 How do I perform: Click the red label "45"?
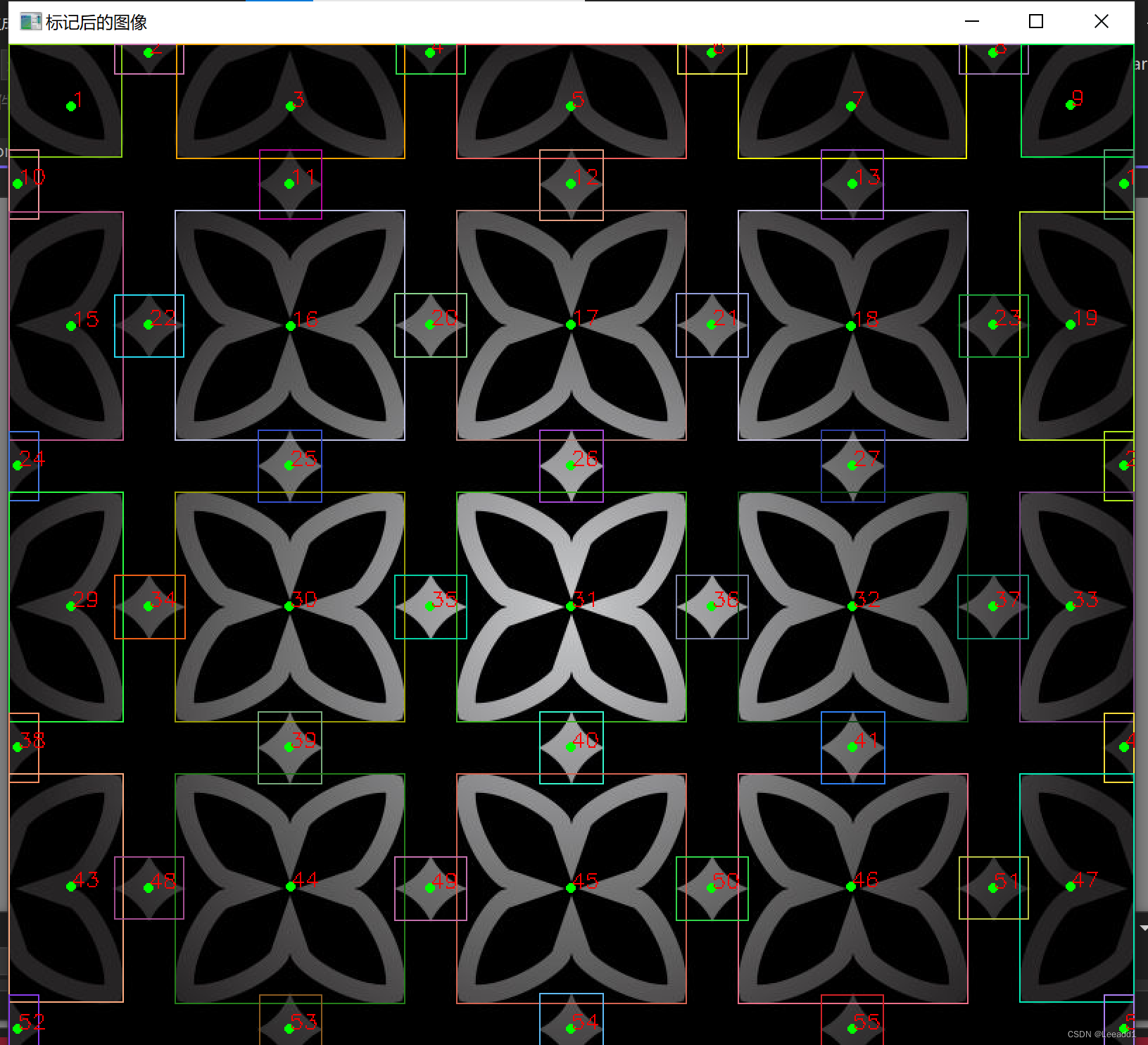(x=586, y=881)
